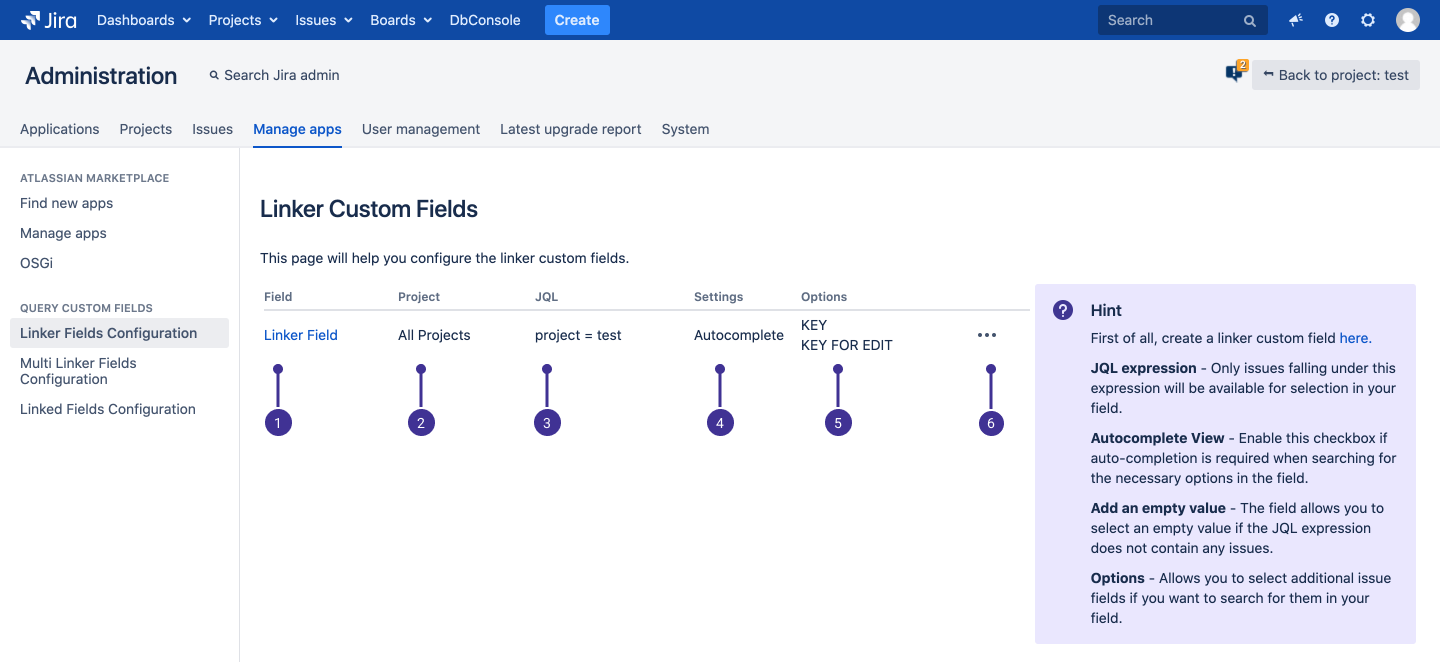Open the help question mark menu
The height and width of the screenshot is (662, 1440).
pyautogui.click(x=1332, y=20)
